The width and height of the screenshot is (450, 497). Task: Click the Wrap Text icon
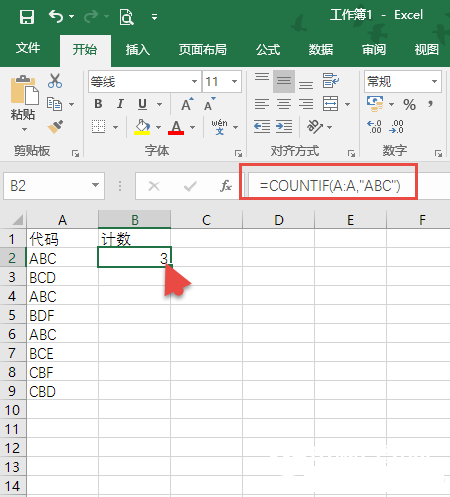[x=331, y=81]
